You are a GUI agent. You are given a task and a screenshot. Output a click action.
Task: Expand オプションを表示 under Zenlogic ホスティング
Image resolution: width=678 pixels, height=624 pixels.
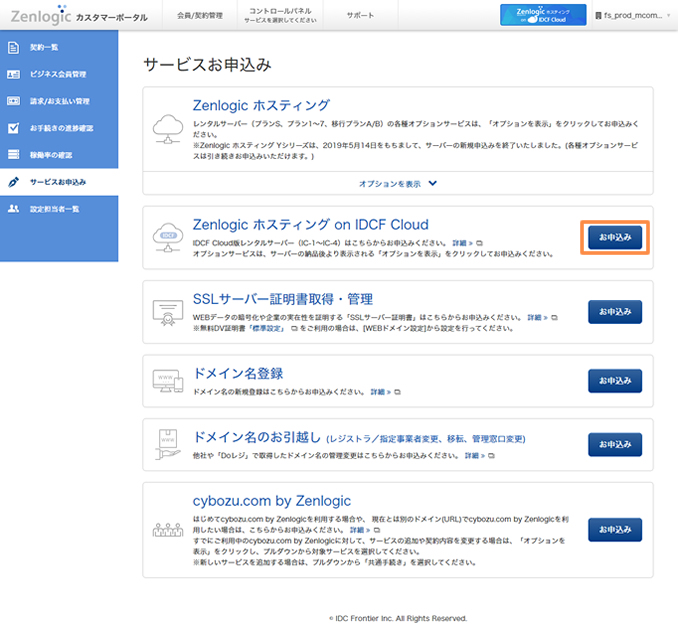(x=397, y=183)
